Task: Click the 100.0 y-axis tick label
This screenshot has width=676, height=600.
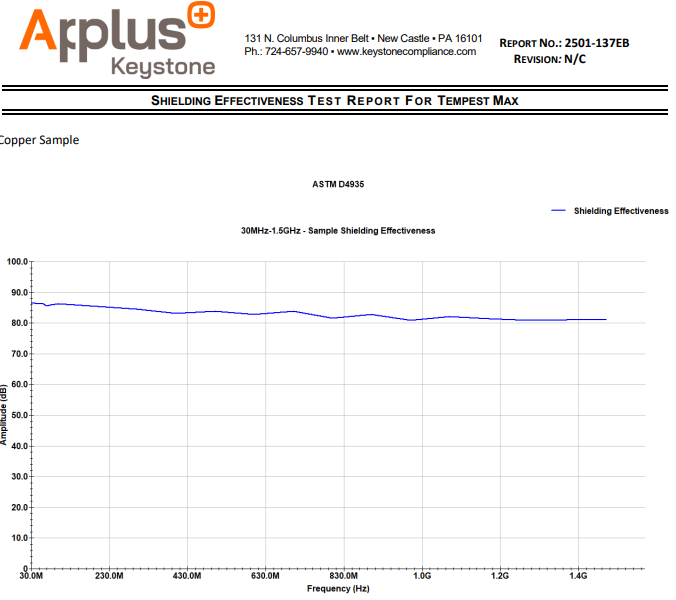Action: [17, 262]
